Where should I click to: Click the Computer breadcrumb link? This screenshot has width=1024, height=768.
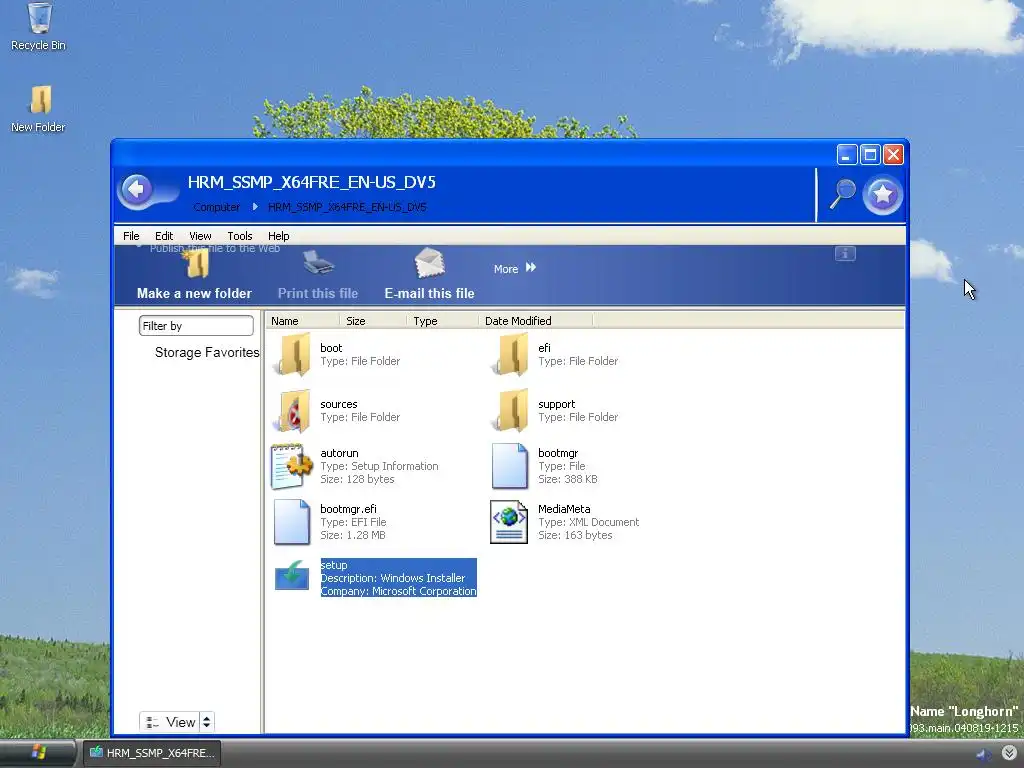tap(216, 207)
